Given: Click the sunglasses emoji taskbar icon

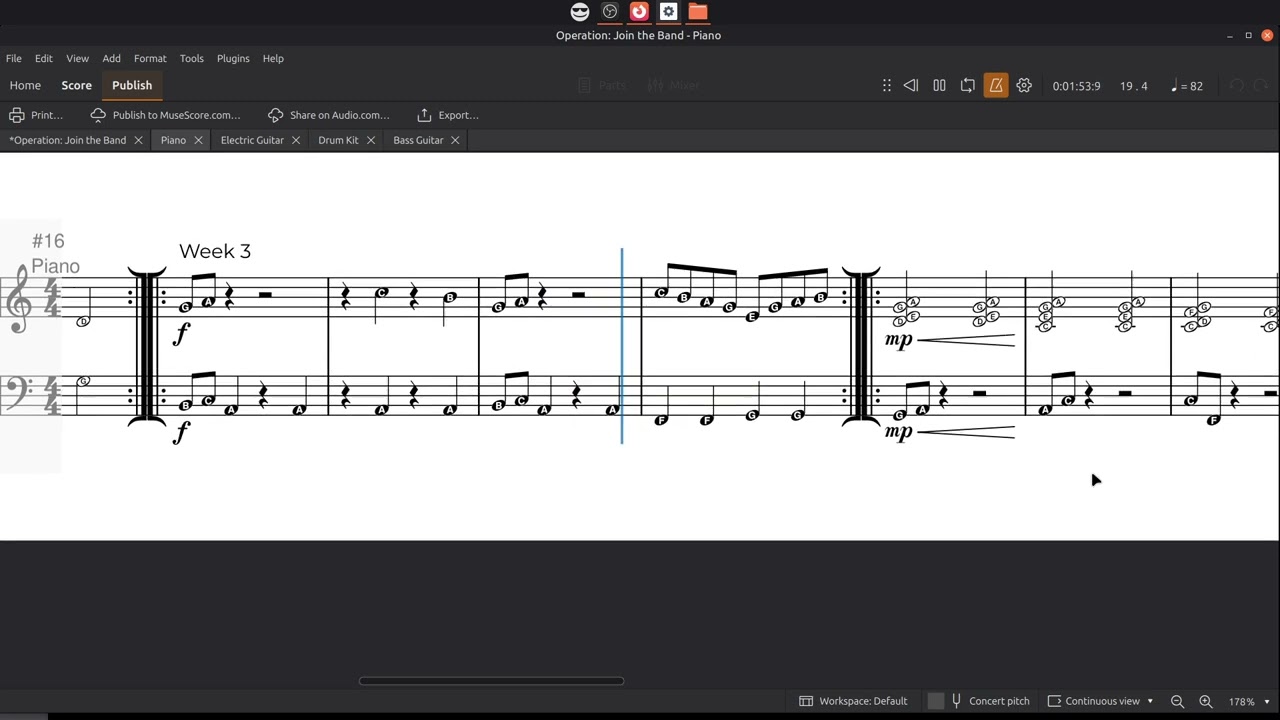Looking at the screenshot, I should (x=580, y=12).
